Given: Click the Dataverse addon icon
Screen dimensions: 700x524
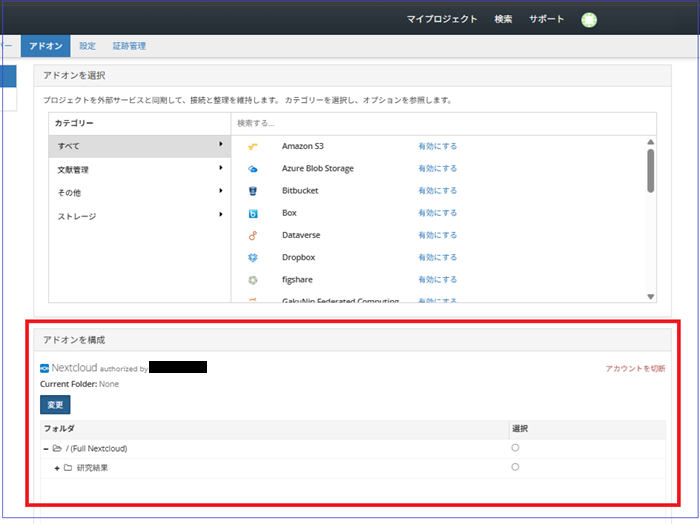Looking at the screenshot, I should 253,235.
